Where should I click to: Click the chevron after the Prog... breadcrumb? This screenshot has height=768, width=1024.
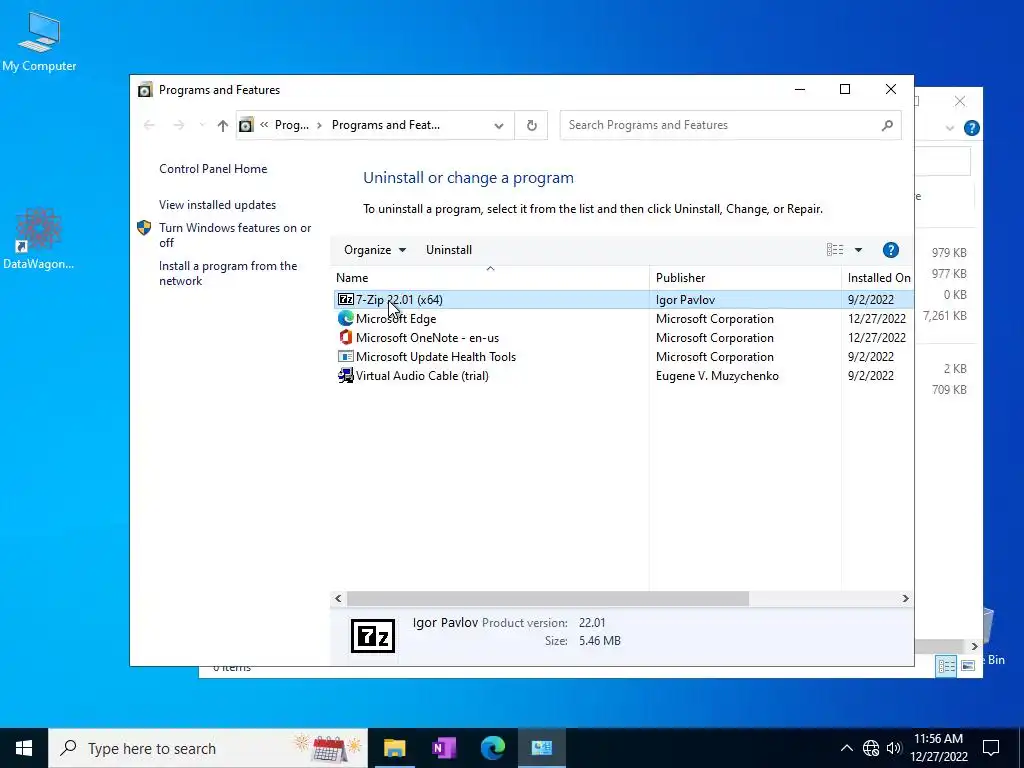pos(319,125)
